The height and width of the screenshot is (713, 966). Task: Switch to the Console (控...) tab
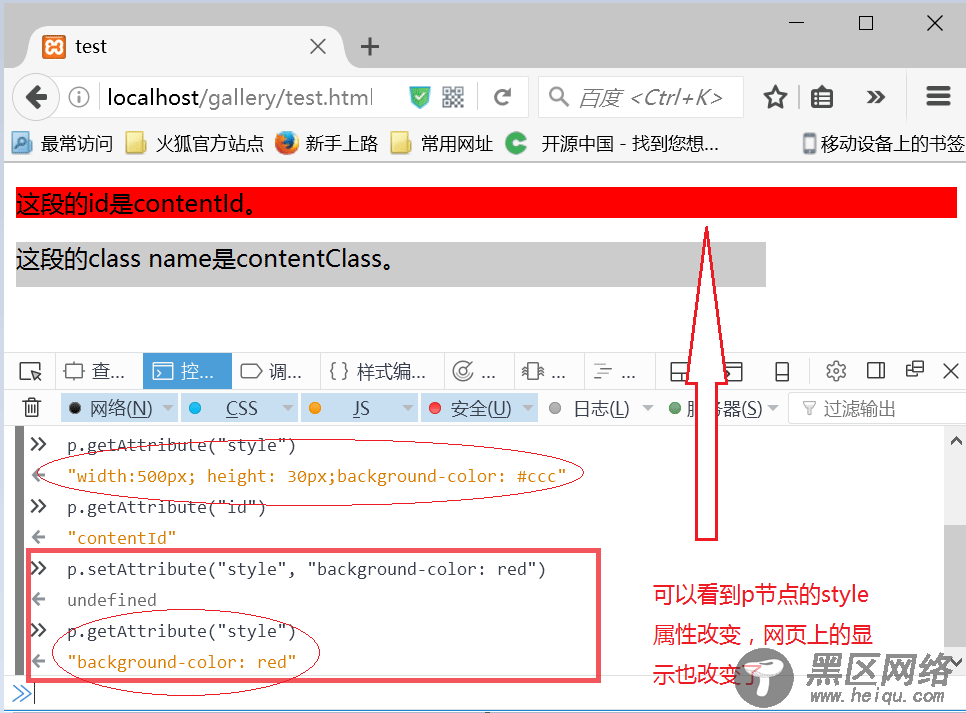(x=187, y=371)
